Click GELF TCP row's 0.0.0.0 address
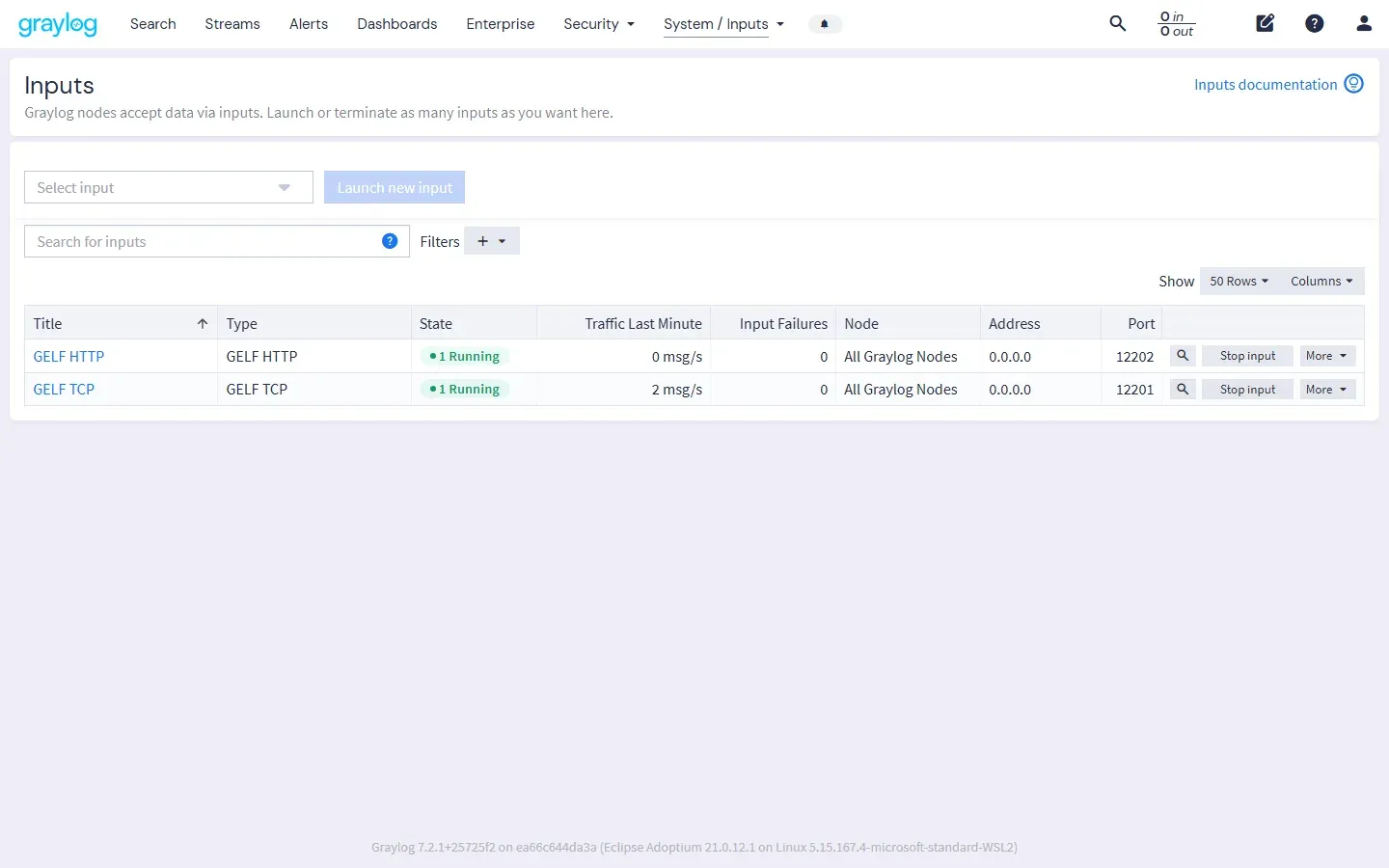Viewport: 1389px width, 868px height. [1010, 390]
